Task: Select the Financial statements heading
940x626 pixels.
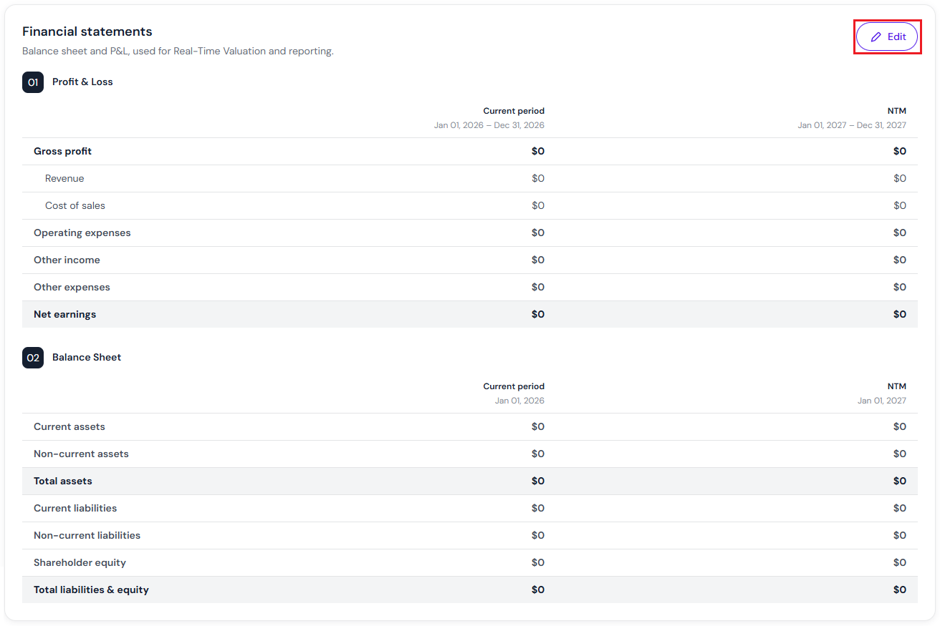Action: [x=87, y=31]
